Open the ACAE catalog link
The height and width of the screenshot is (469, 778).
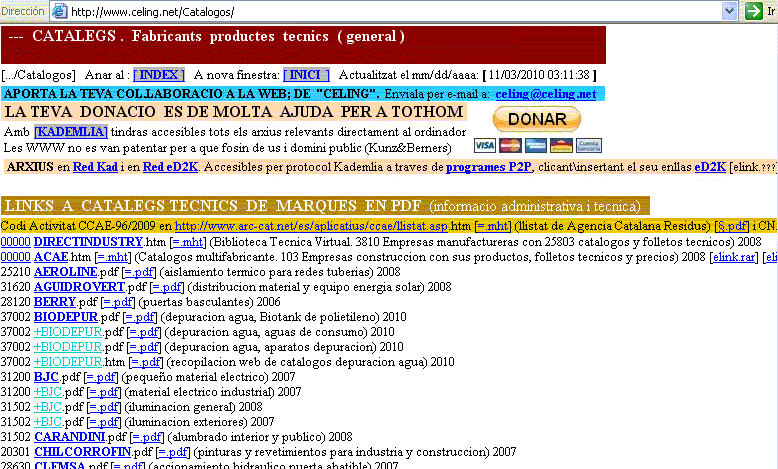coord(51,257)
